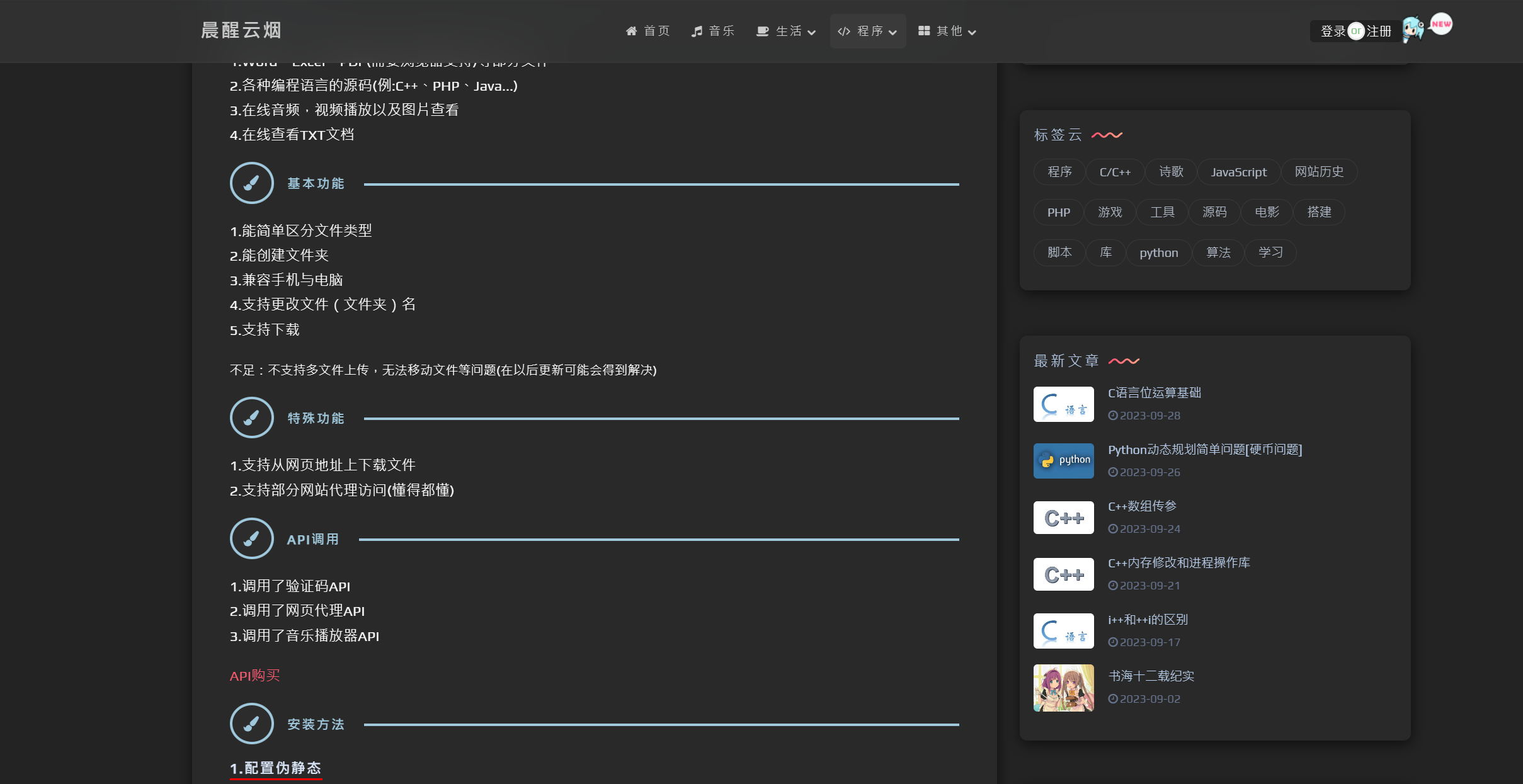The width and height of the screenshot is (1523, 784).
Task: Open the API购买 red link
Action: (x=255, y=676)
